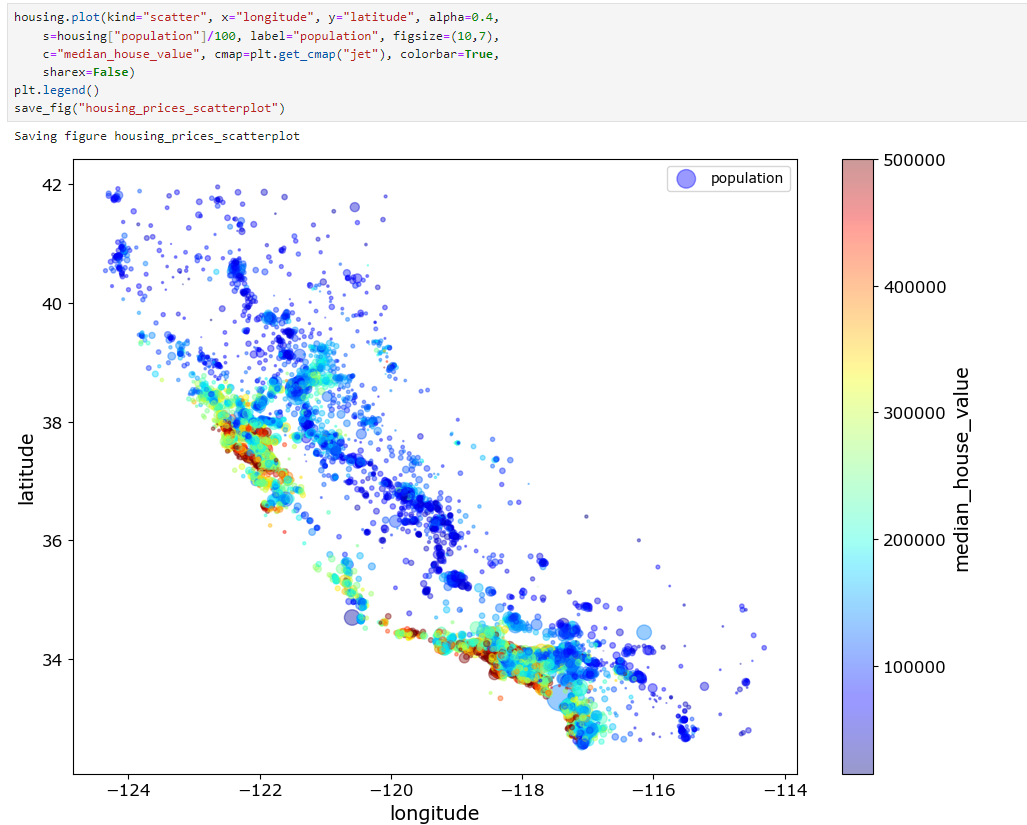1027x825 pixels.
Task: Click the 300000 colorbar tick label
Action: [x=914, y=413]
